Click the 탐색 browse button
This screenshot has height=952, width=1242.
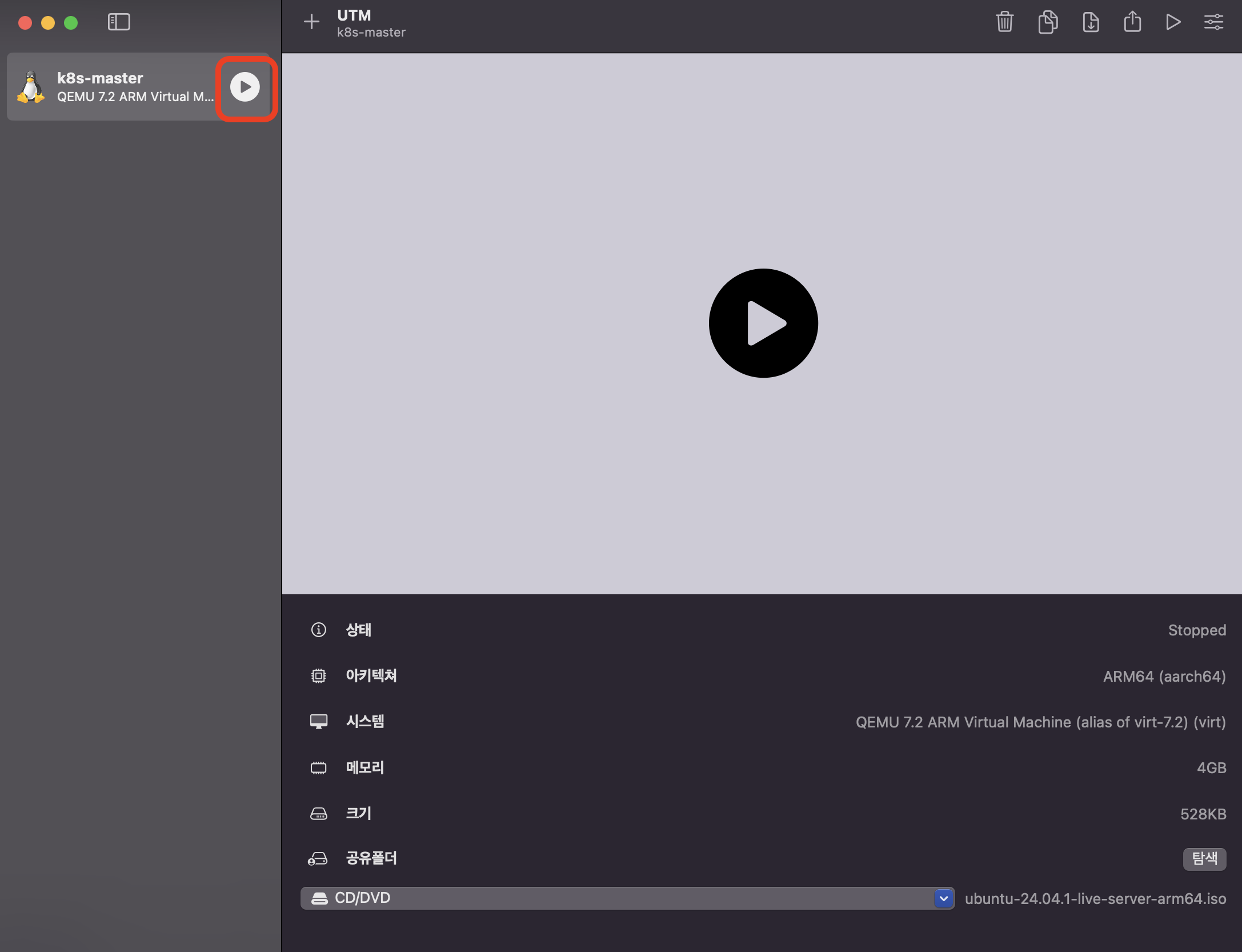[x=1204, y=858]
